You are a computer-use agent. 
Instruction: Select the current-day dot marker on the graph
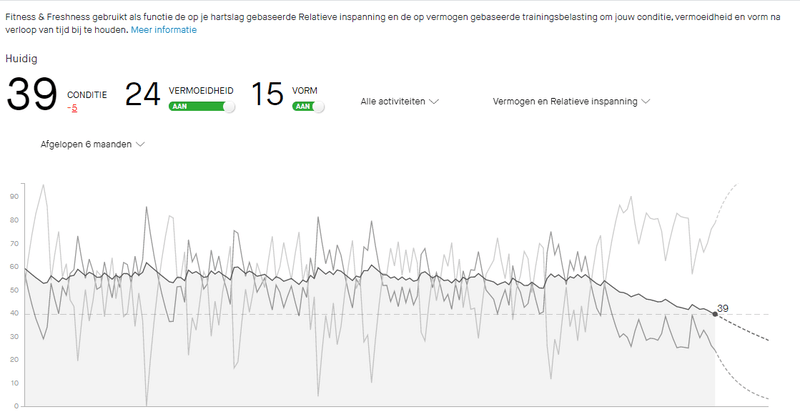[x=714, y=313]
